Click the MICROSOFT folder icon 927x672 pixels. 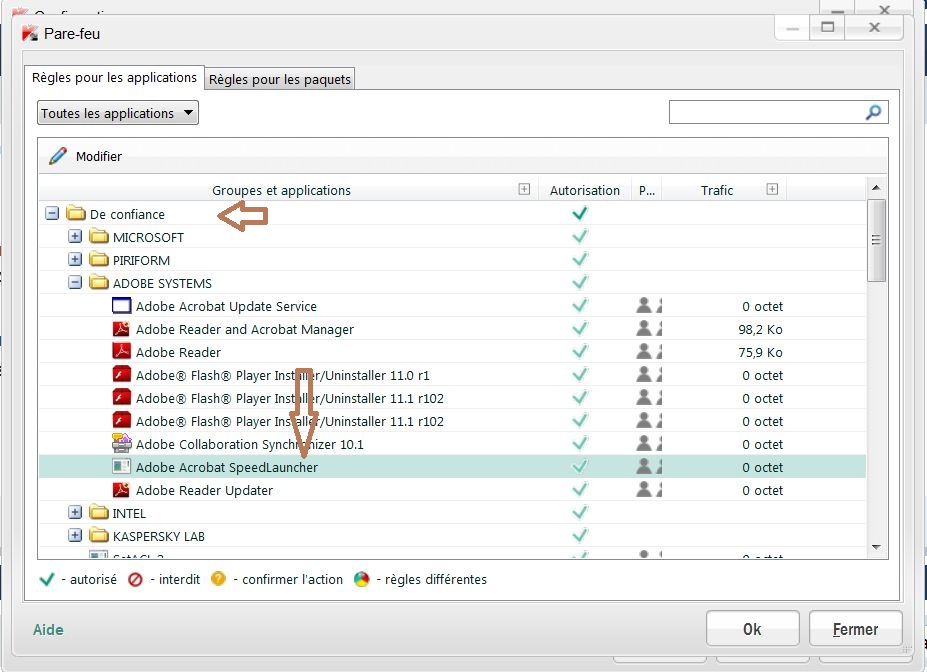99,236
